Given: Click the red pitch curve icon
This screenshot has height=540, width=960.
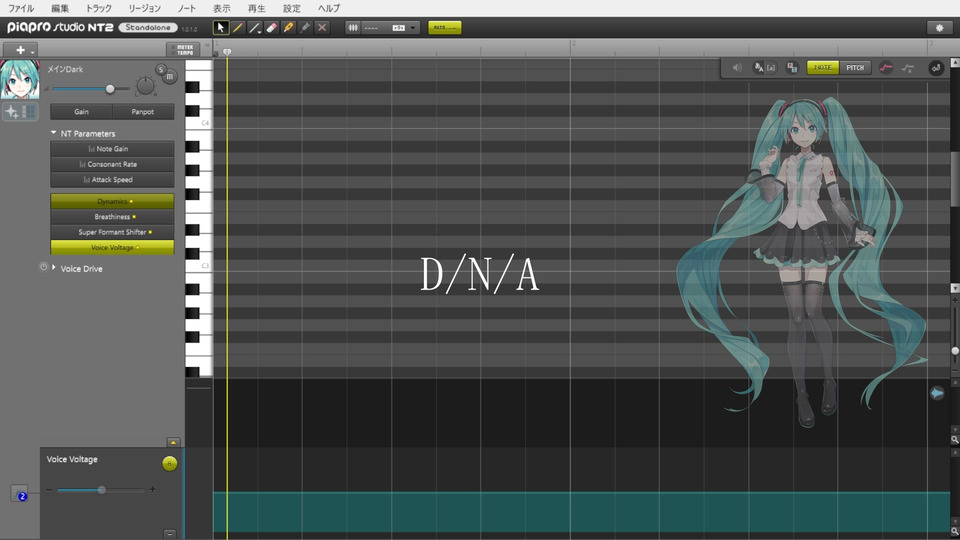Looking at the screenshot, I should point(886,67).
